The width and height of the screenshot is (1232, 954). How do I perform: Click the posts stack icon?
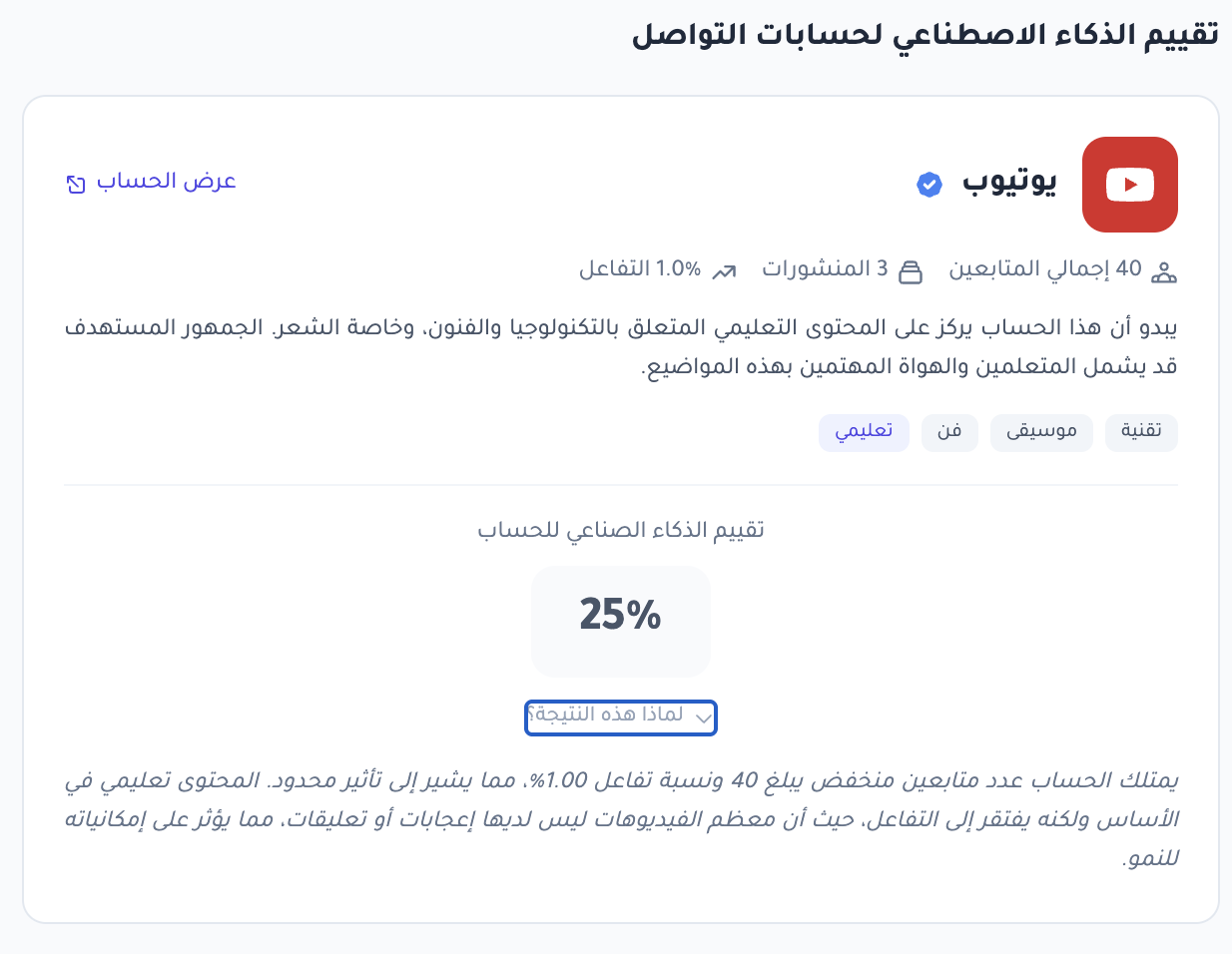911,271
